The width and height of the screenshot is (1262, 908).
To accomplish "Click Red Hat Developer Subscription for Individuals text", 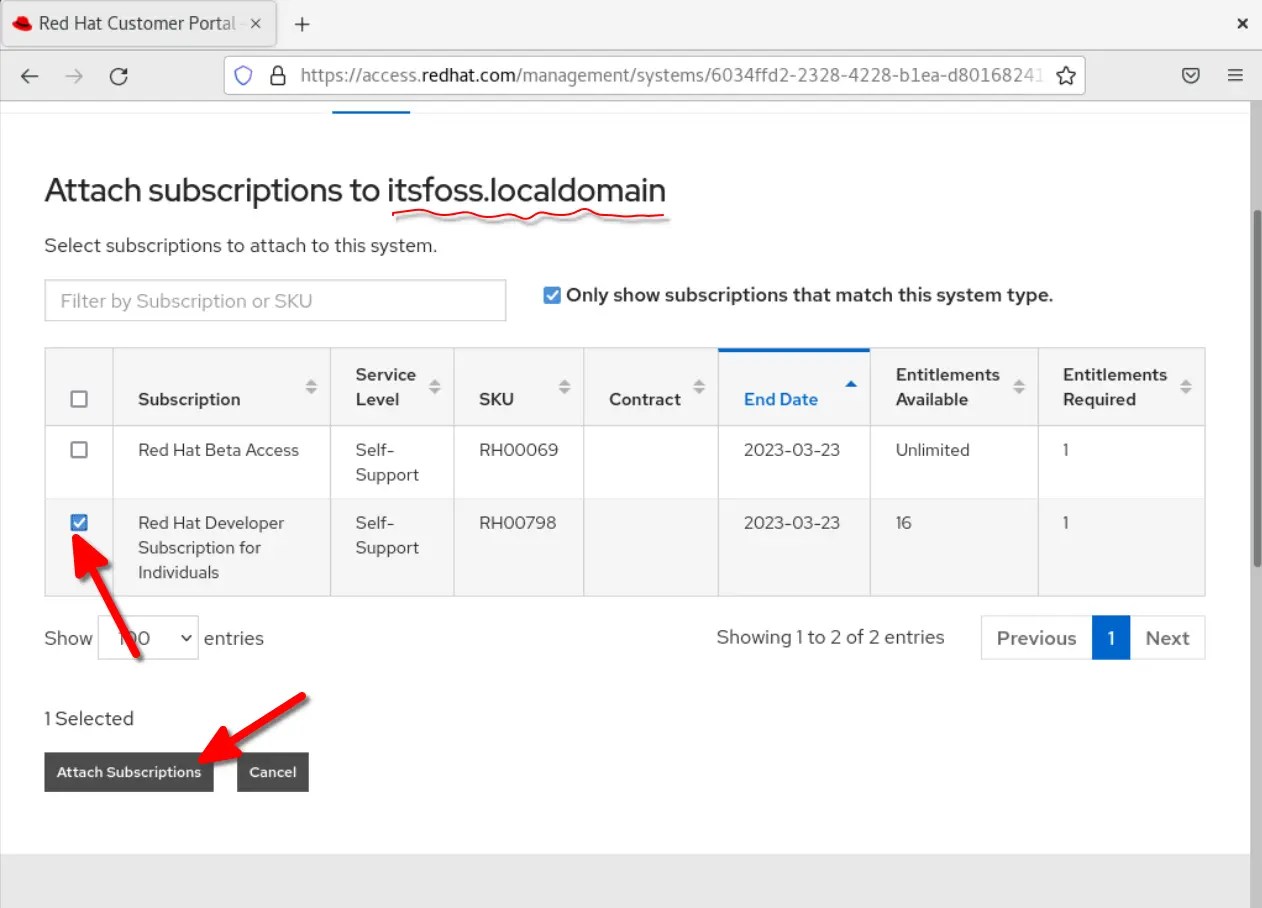I will 211,548.
